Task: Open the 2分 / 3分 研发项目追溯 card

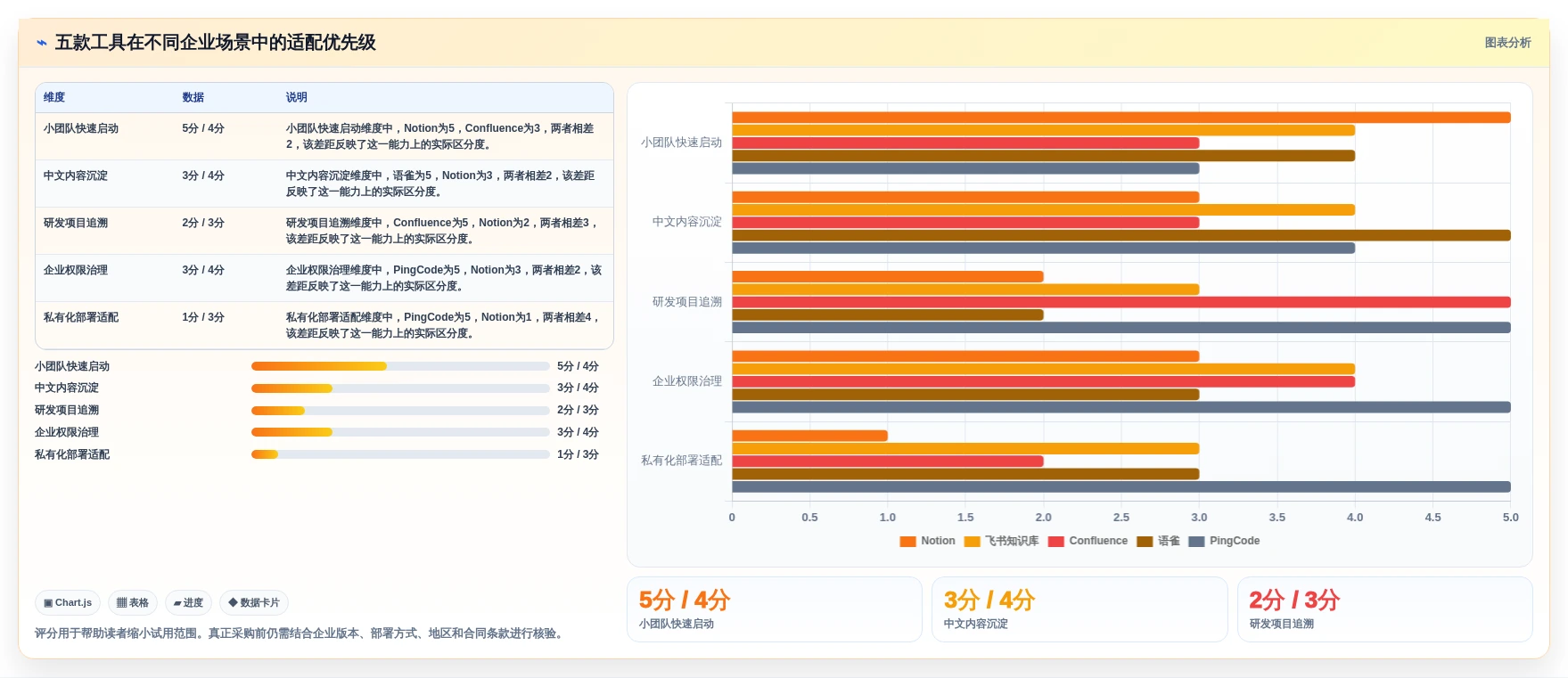Action: (x=1384, y=609)
